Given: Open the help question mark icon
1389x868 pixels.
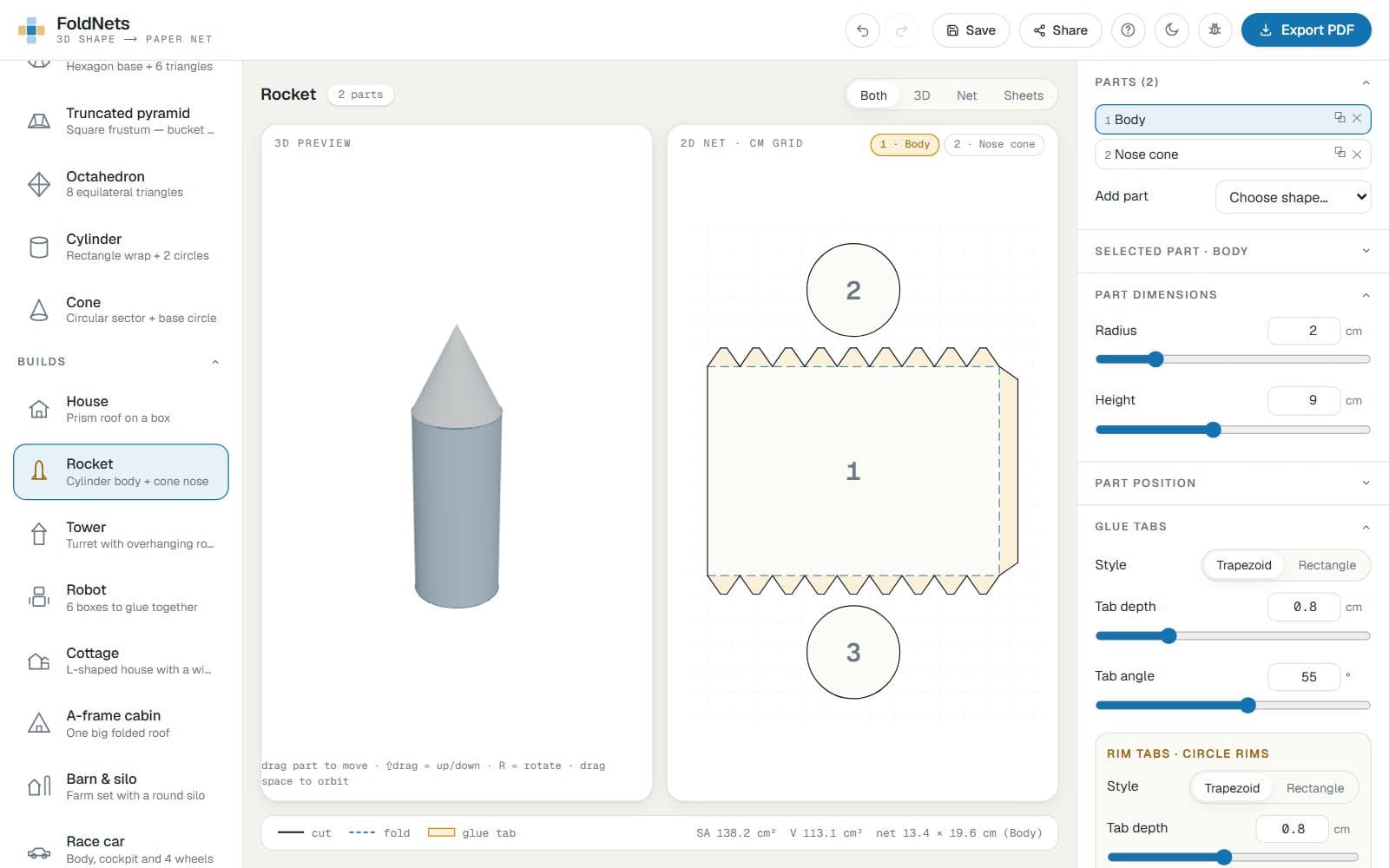Looking at the screenshot, I should [1128, 30].
